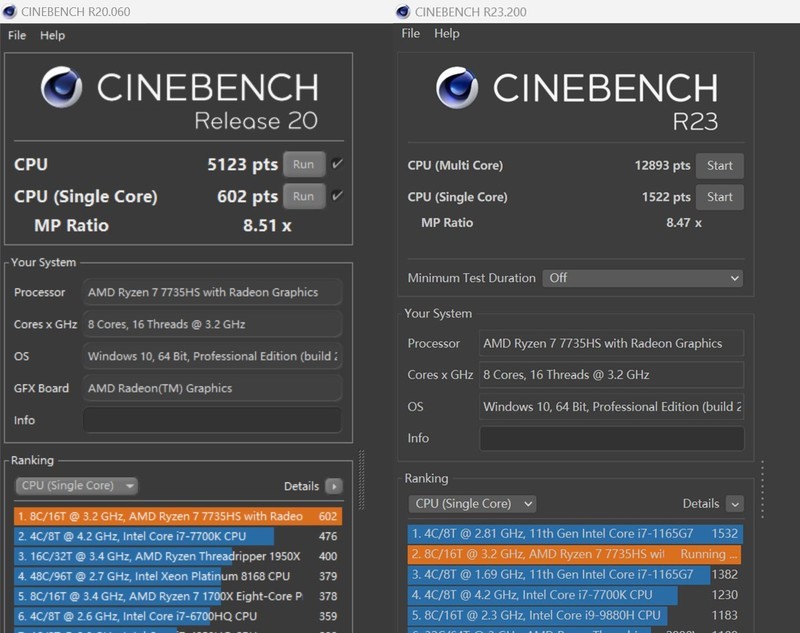Click the Cinebench R23 title bar icon
Viewport: 800px width, 633px height.
[x=403, y=11]
